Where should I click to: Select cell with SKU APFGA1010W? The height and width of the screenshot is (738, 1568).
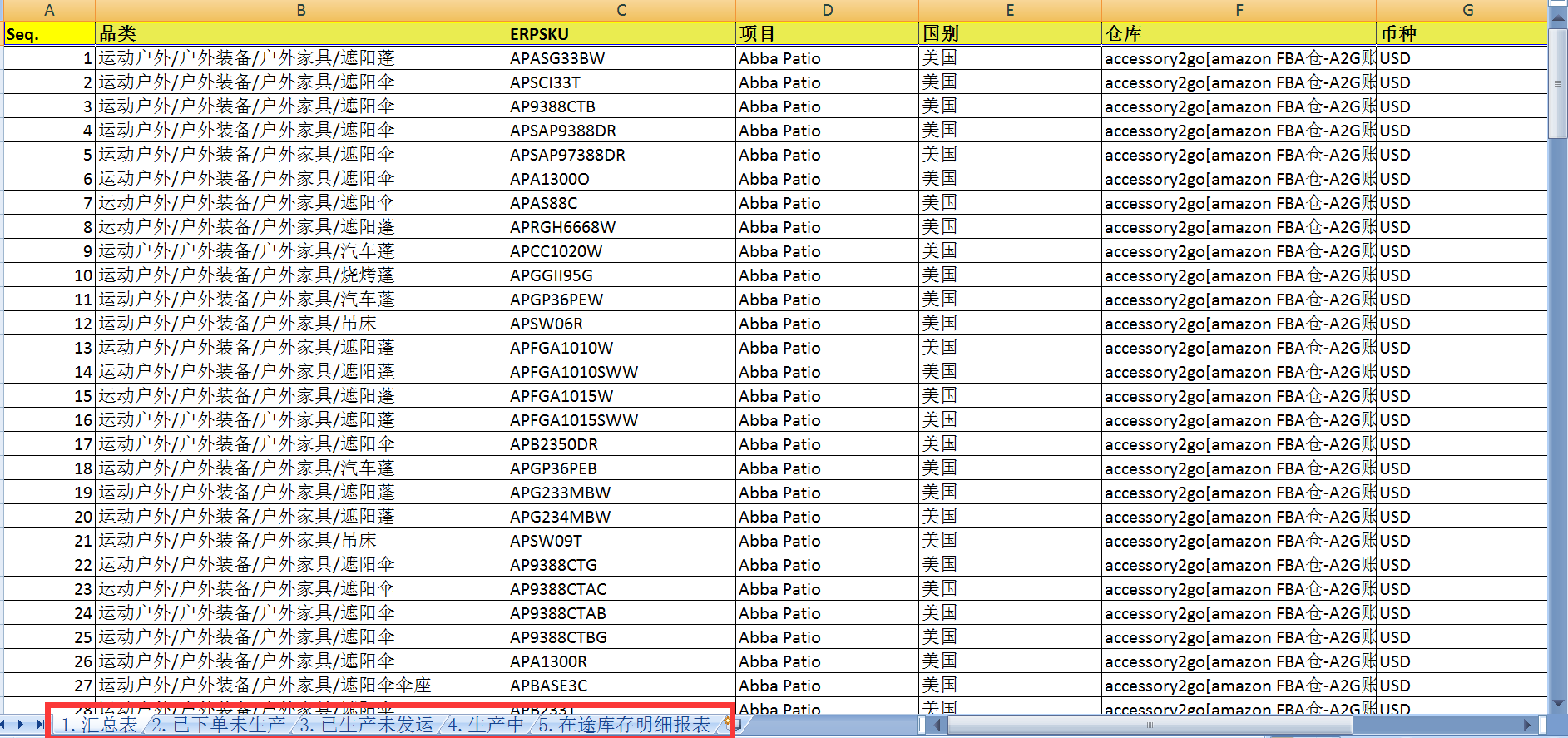[621, 348]
